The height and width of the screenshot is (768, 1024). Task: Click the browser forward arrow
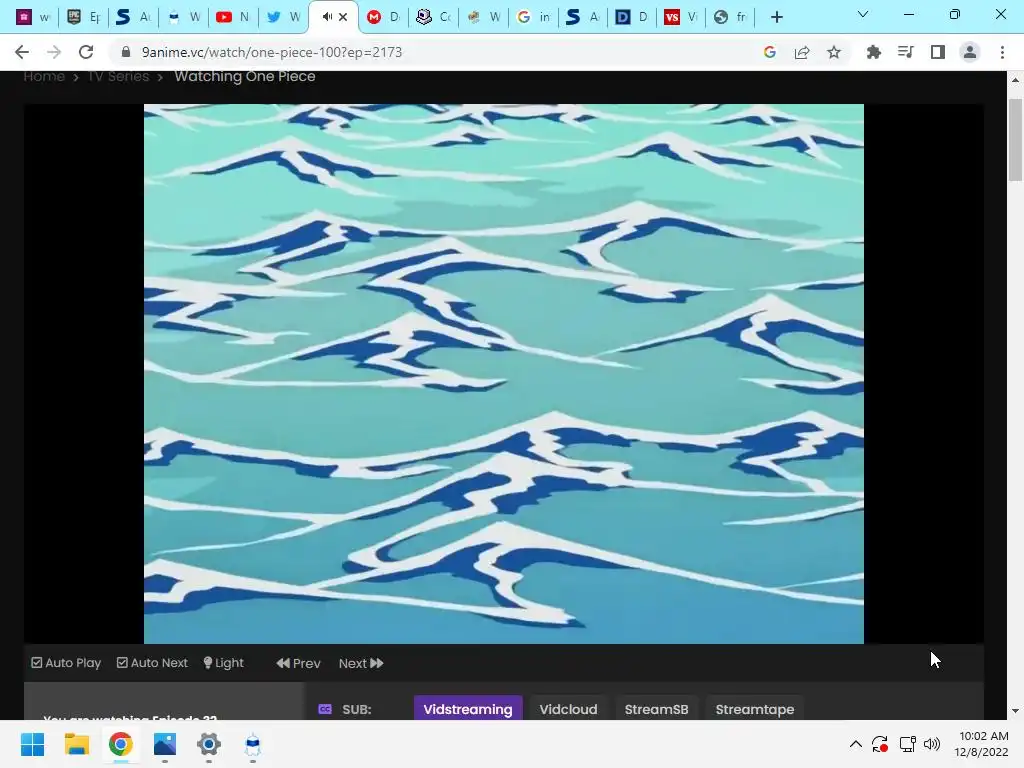click(x=54, y=52)
